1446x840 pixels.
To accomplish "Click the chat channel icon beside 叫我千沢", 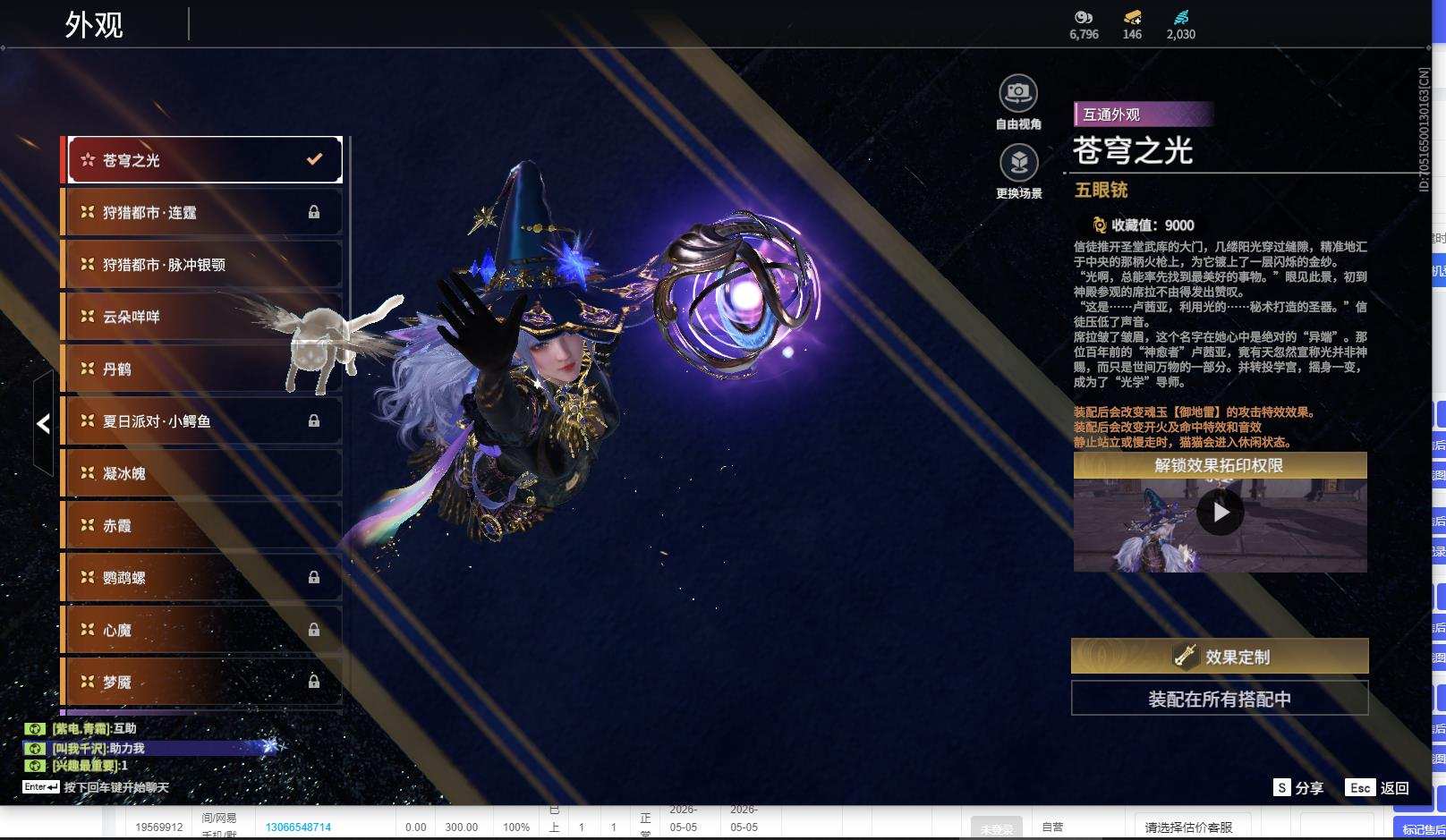I will [x=35, y=748].
